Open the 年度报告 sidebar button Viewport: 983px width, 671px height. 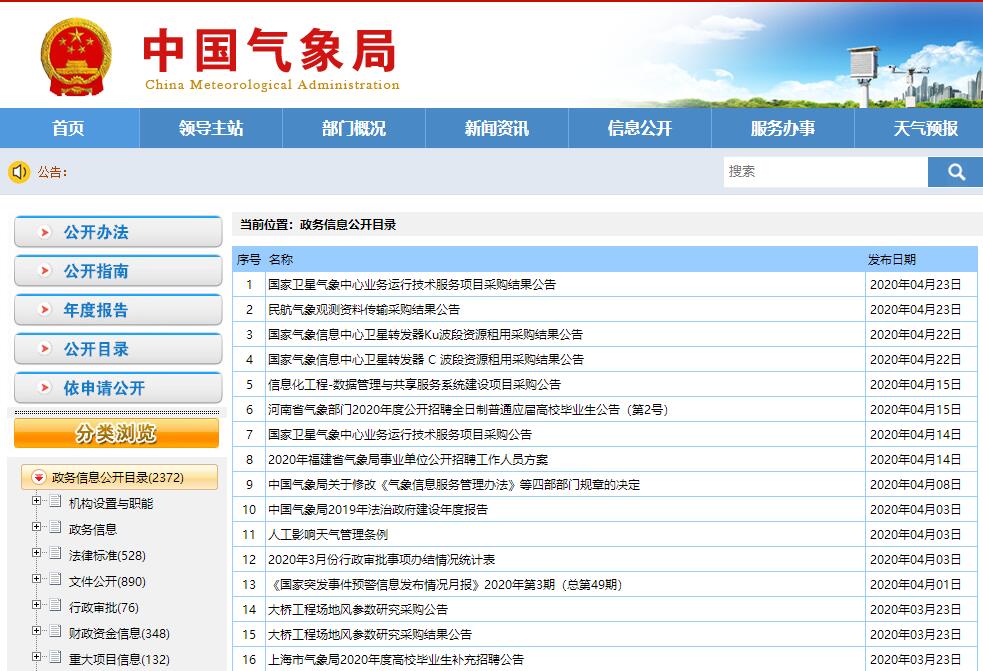click(118, 310)
